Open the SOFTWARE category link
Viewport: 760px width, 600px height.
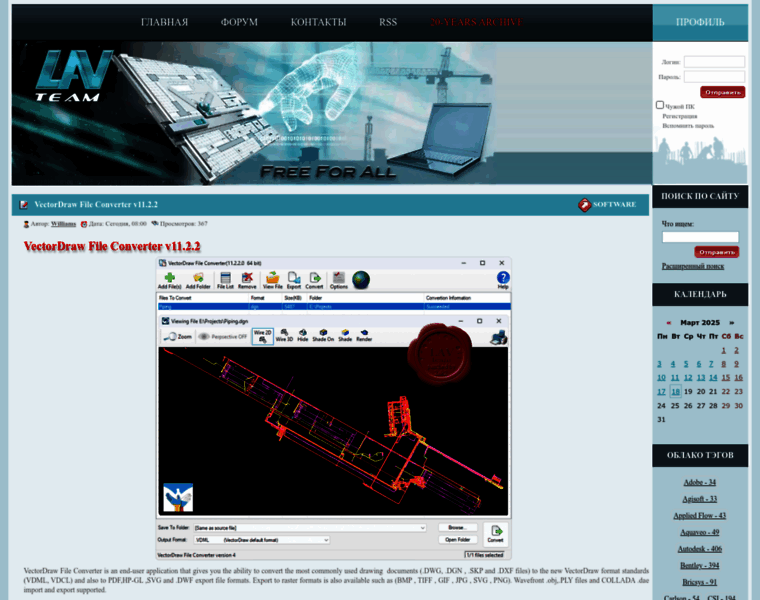point(615,205)
